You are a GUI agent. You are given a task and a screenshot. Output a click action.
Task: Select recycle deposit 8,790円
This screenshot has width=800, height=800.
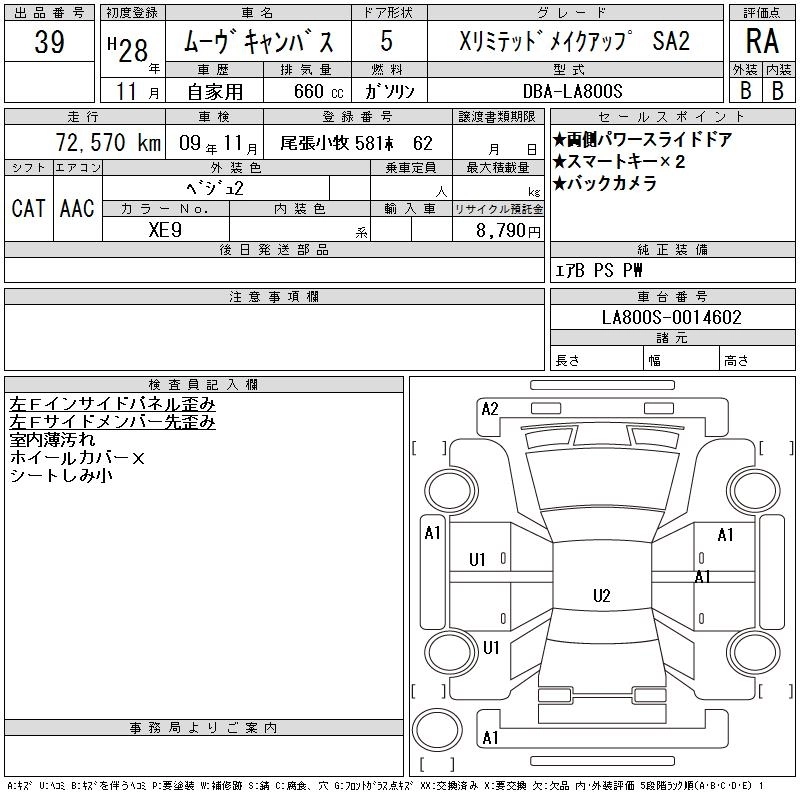(508, 230)
